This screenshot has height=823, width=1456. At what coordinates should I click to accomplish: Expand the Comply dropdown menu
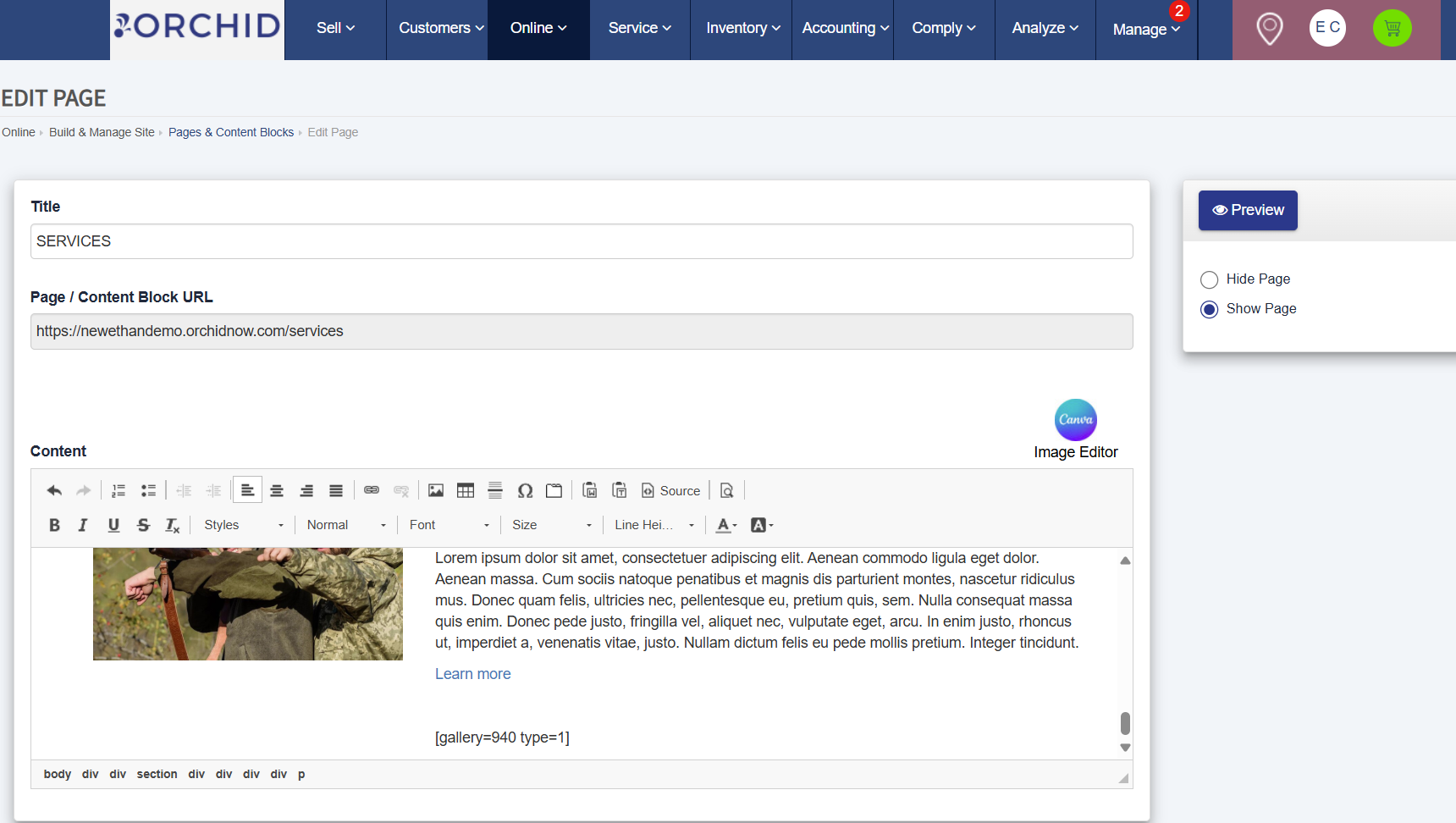click(x=944, y=29)
